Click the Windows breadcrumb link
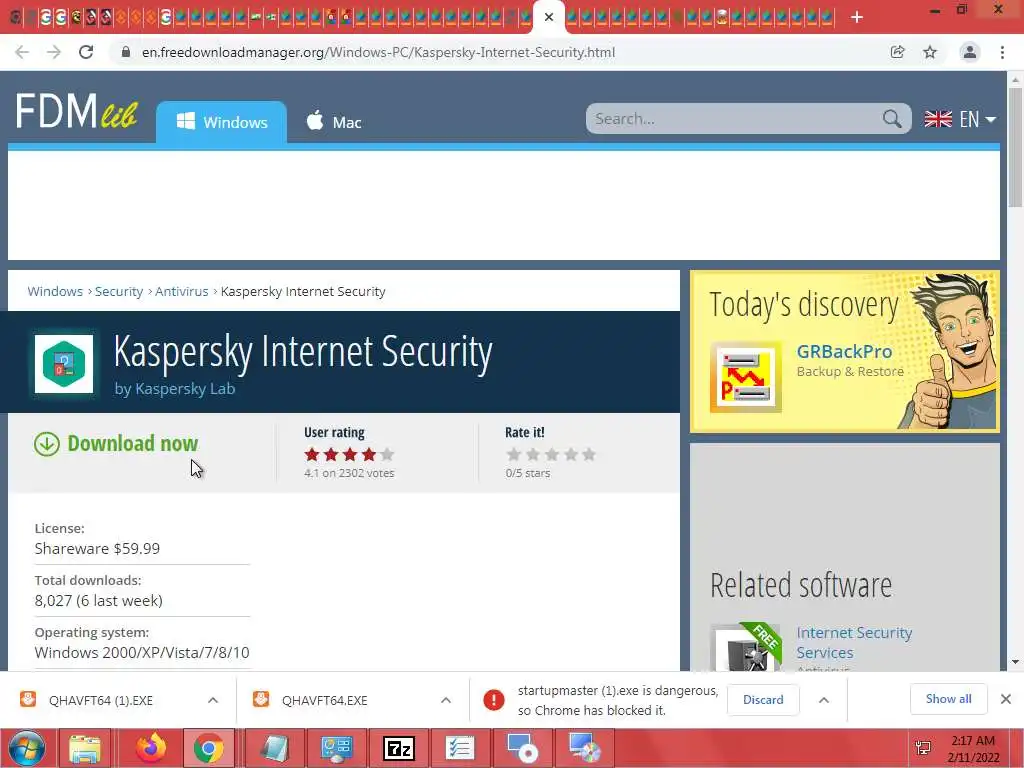Screen dimensions: 1024x768 tap(55, 291)
